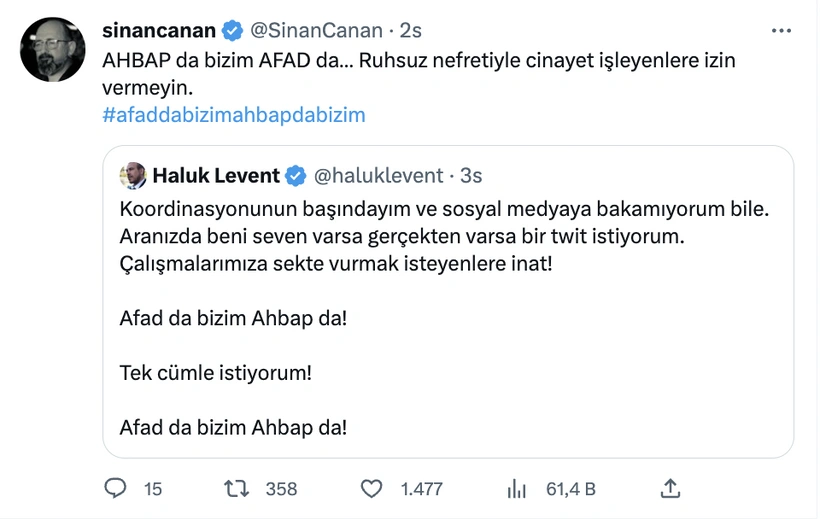Like the tweet with heart icon
The image size is (820, 519).
371,488
